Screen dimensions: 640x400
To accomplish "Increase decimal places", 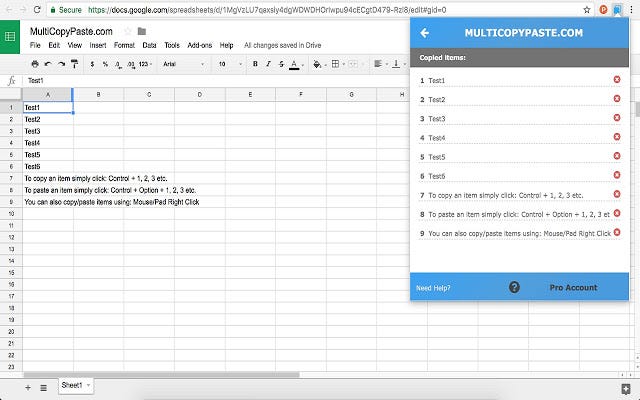I will point(131,64).
